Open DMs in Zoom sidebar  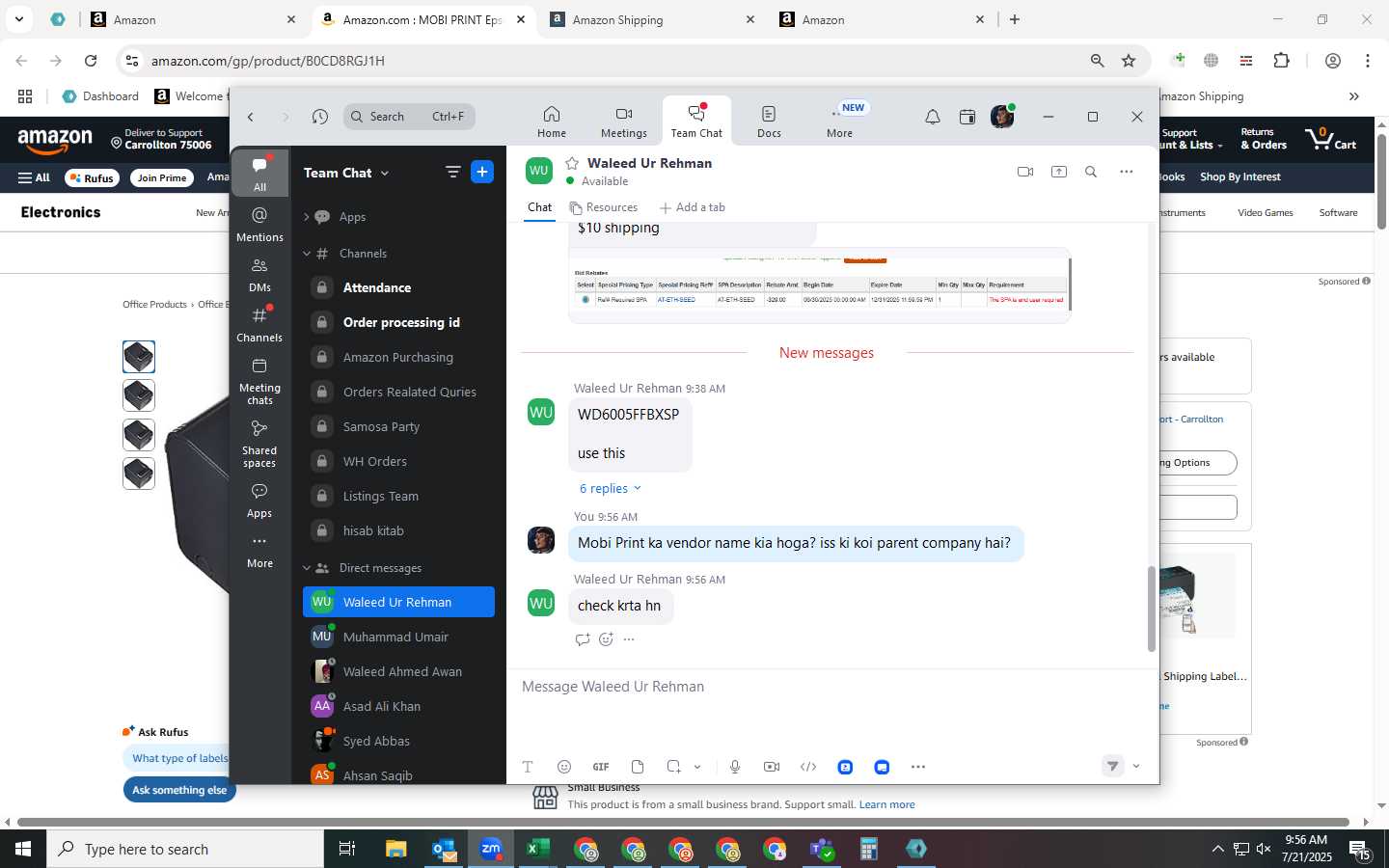point(259,274)
